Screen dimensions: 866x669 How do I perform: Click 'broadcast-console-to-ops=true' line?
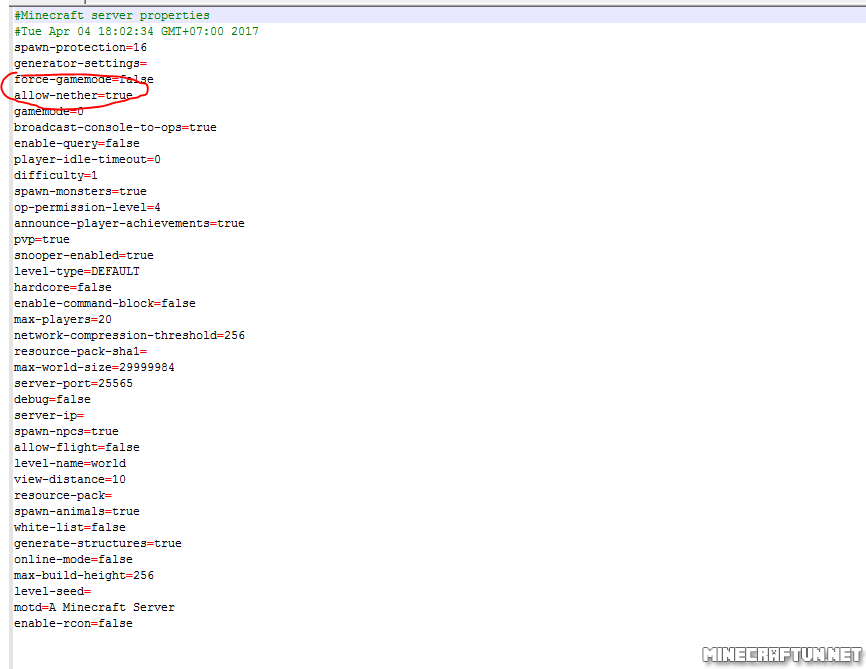[x=115, y=128]
